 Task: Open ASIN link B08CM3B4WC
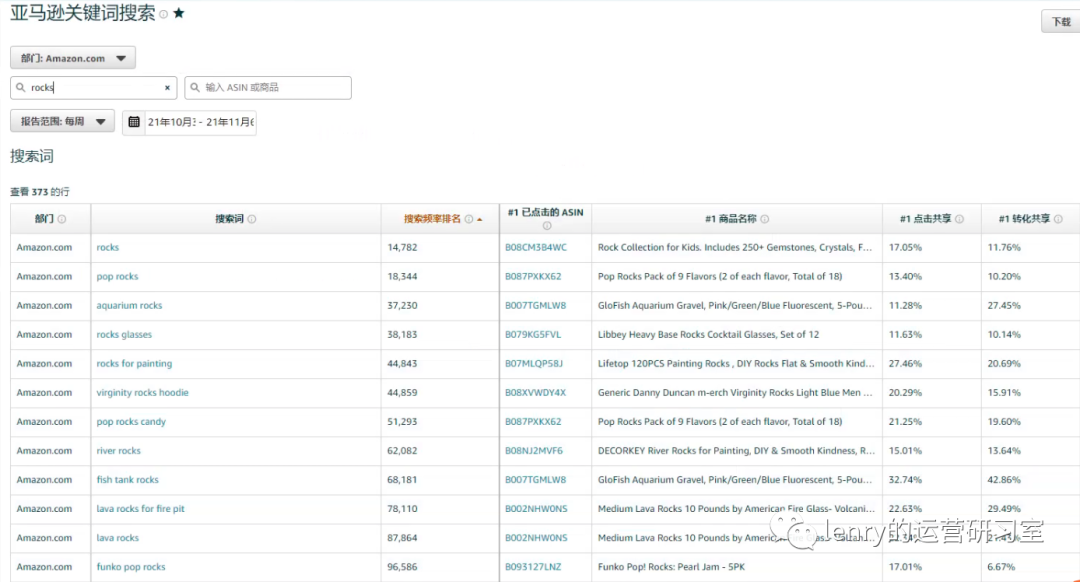pyautogui.click(x=536, y=247)
